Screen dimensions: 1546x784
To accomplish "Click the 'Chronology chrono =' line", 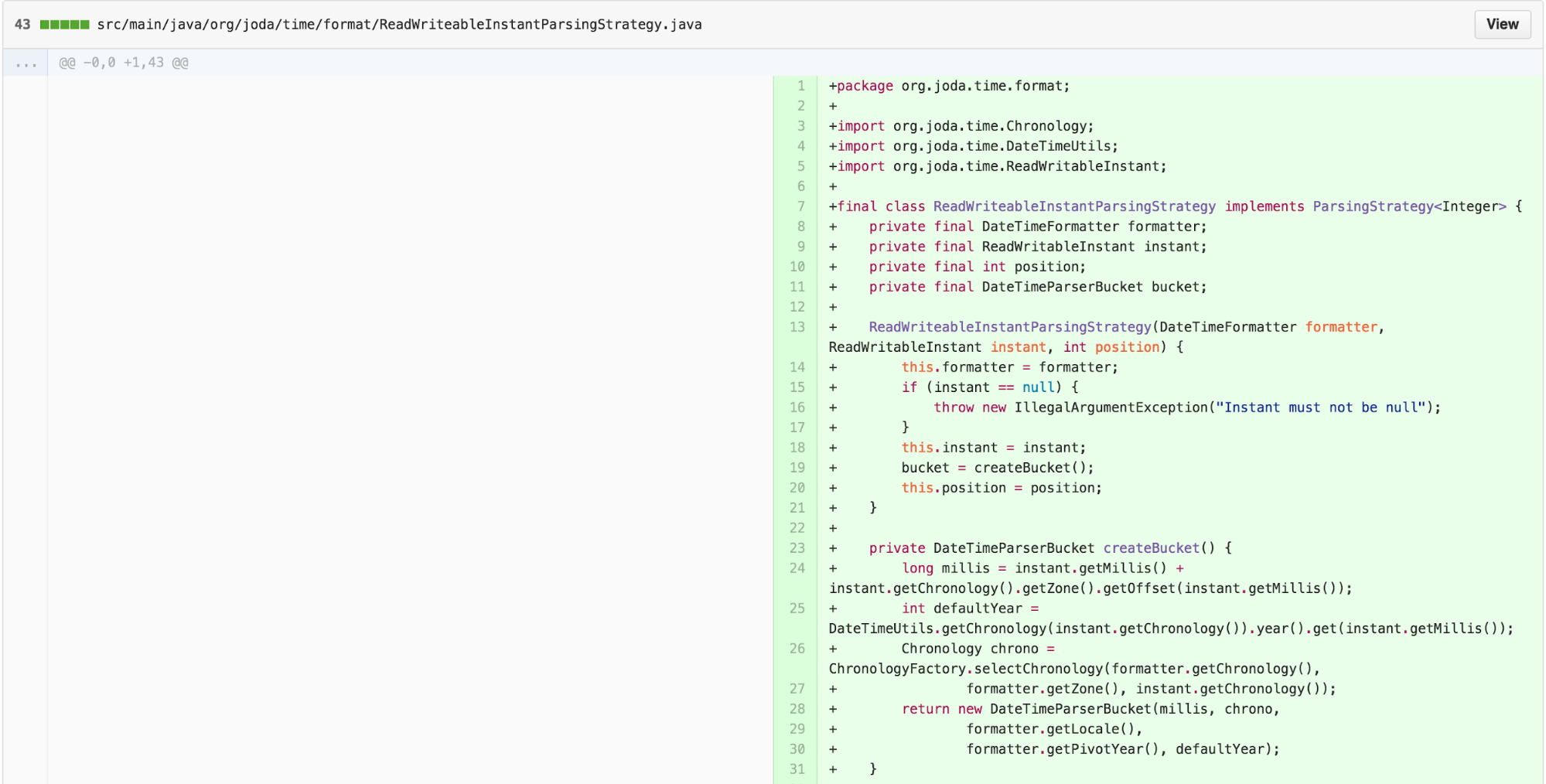I will click(x=978, y=649).
